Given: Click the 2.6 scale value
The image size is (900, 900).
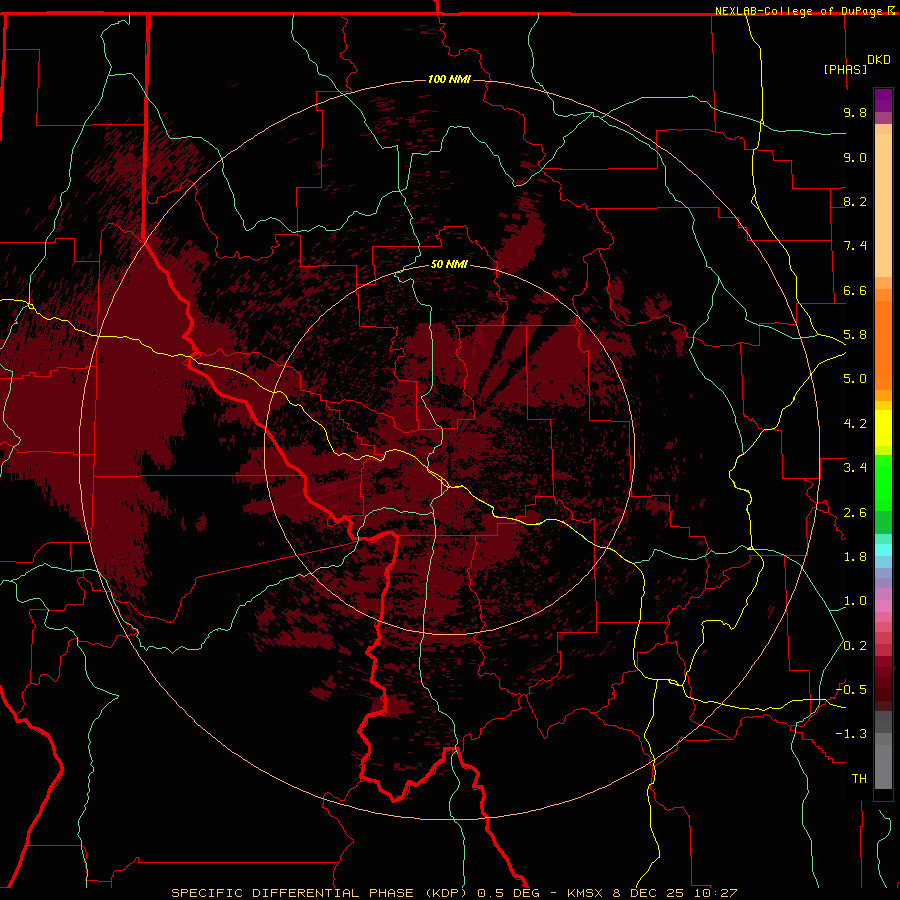Looking at the screenshot, I should click(x=855, y=513).
